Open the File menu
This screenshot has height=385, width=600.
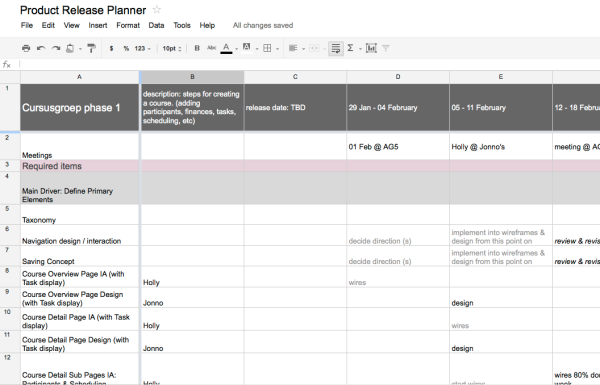click(27, 25)
